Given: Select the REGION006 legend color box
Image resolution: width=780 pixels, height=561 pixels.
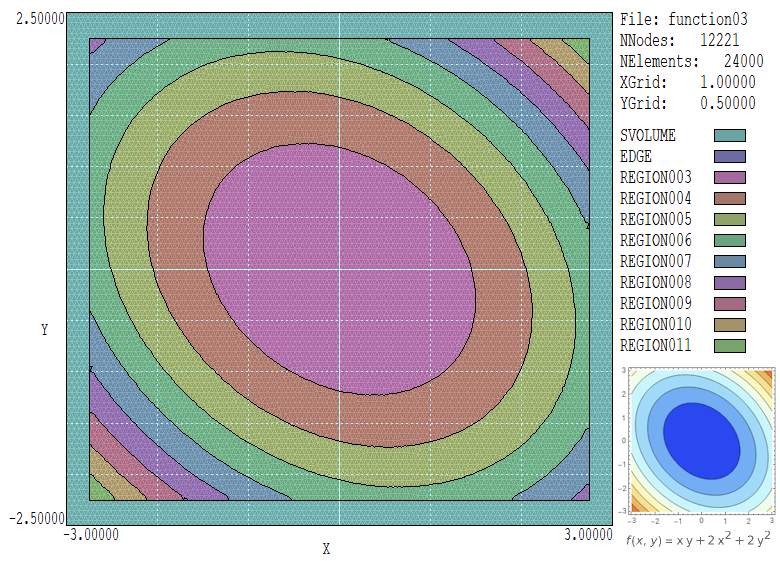Looking at the screenshot, I should (x=730, y=241).
